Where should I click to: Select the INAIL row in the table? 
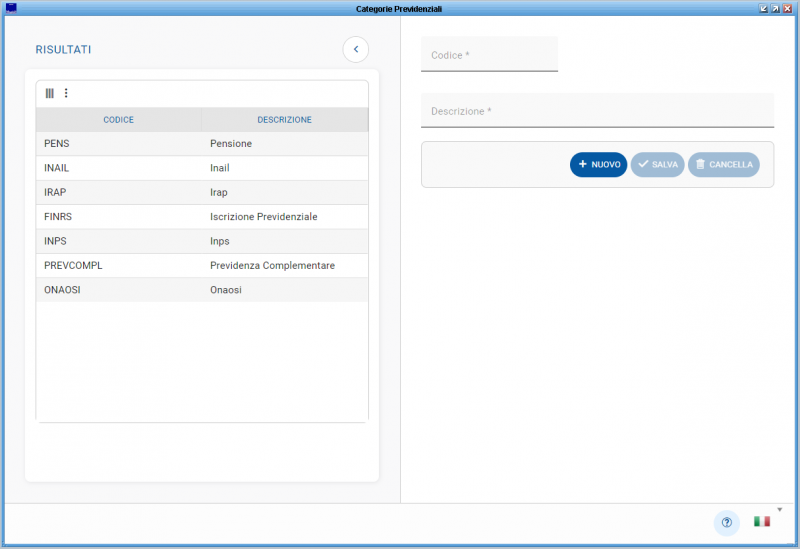[201, 168]
